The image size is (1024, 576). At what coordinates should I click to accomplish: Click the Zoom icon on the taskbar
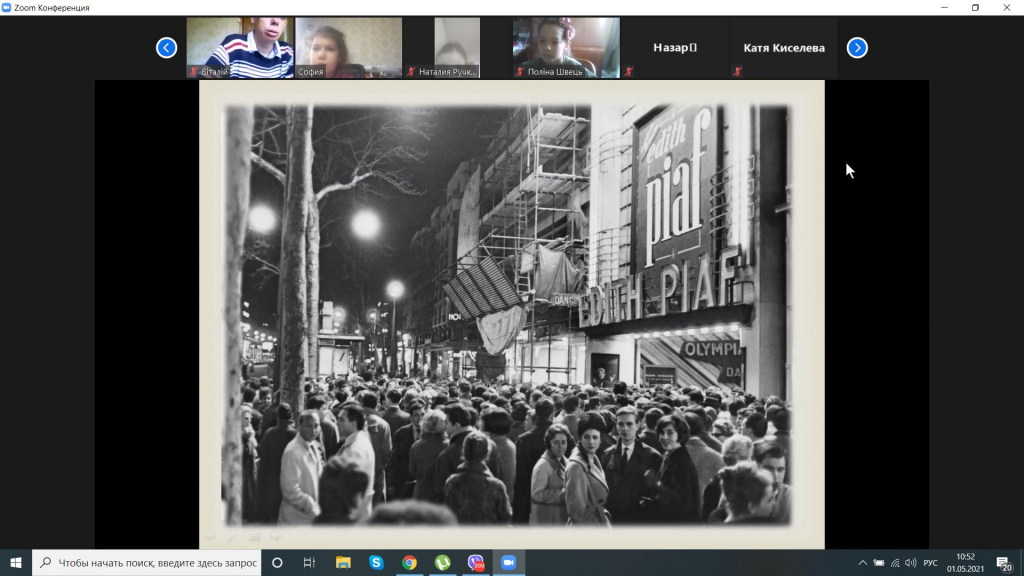509,562
